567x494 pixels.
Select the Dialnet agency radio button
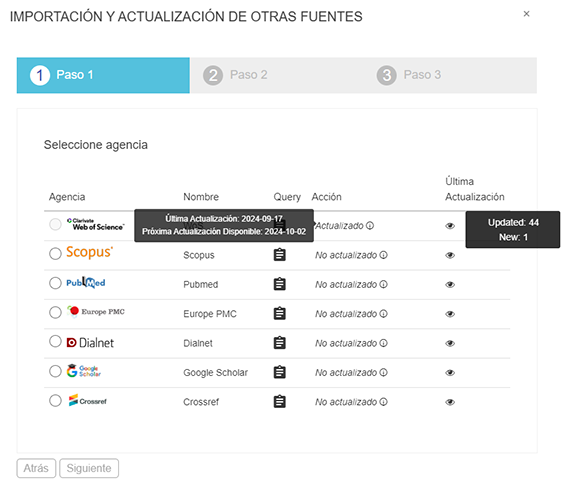(55, 341)
